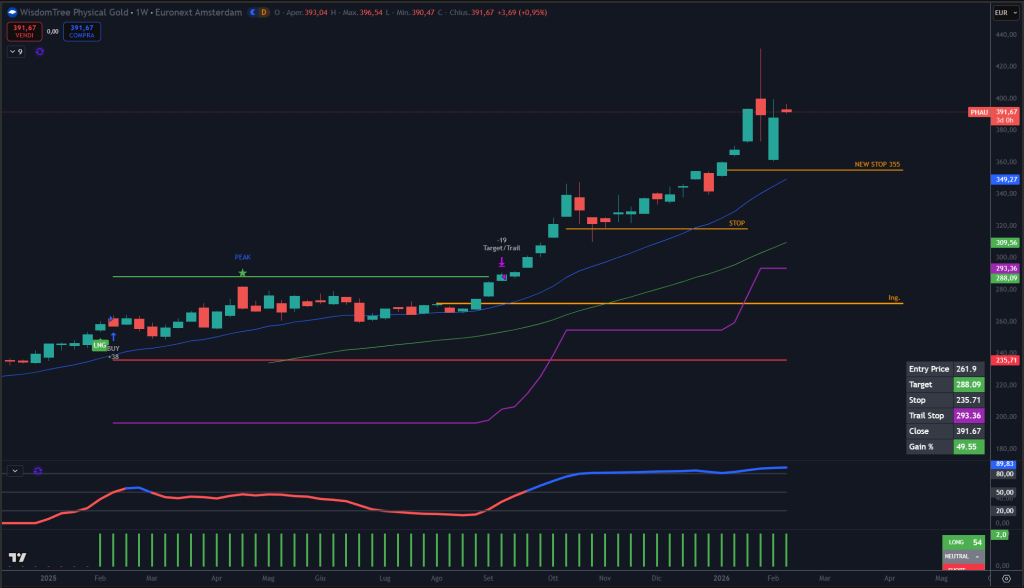
Task: Toggle the orange D change-mode icon
Action: point(264,13)
